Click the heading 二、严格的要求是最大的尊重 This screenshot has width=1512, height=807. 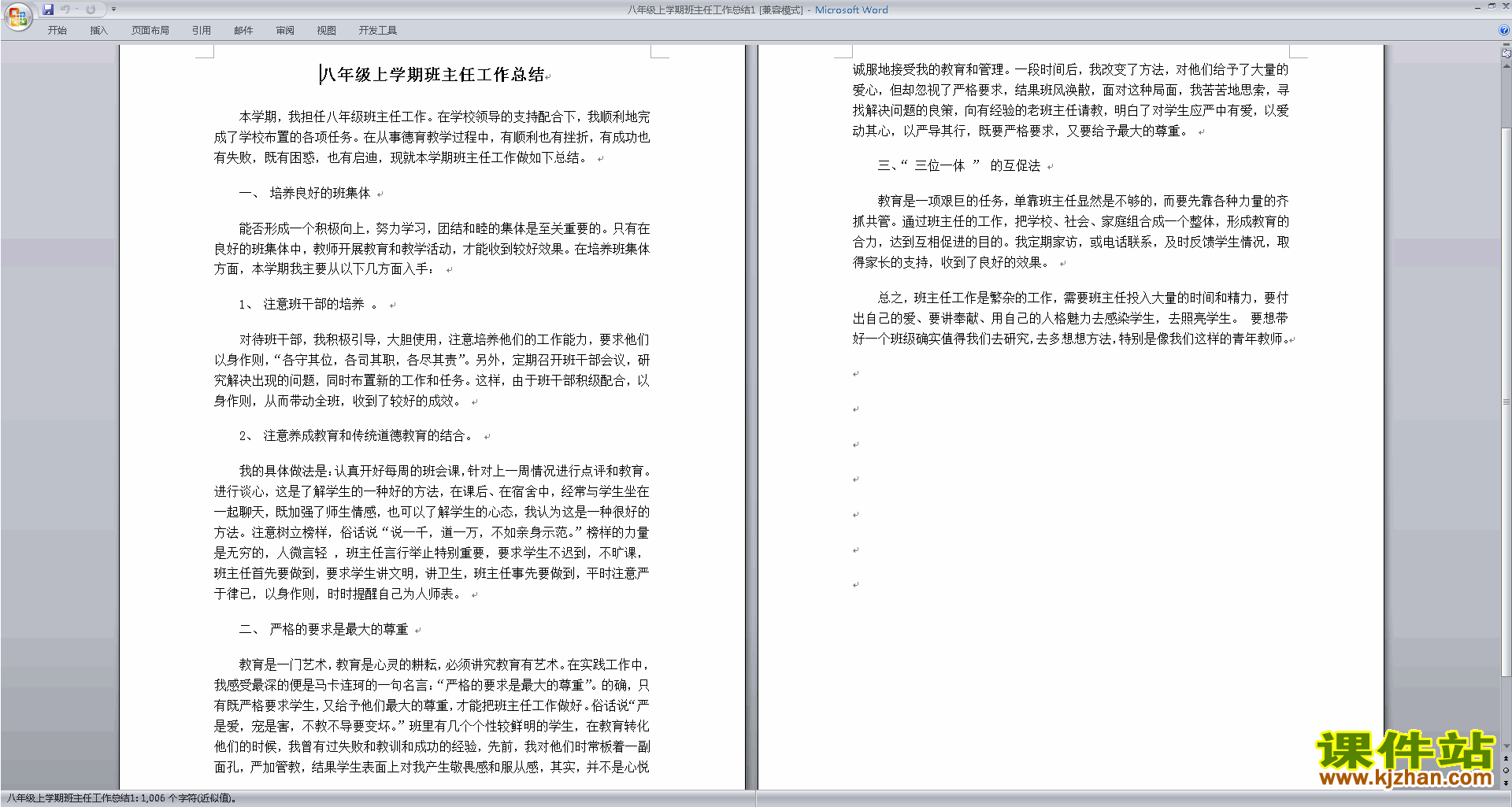[324, 629]
